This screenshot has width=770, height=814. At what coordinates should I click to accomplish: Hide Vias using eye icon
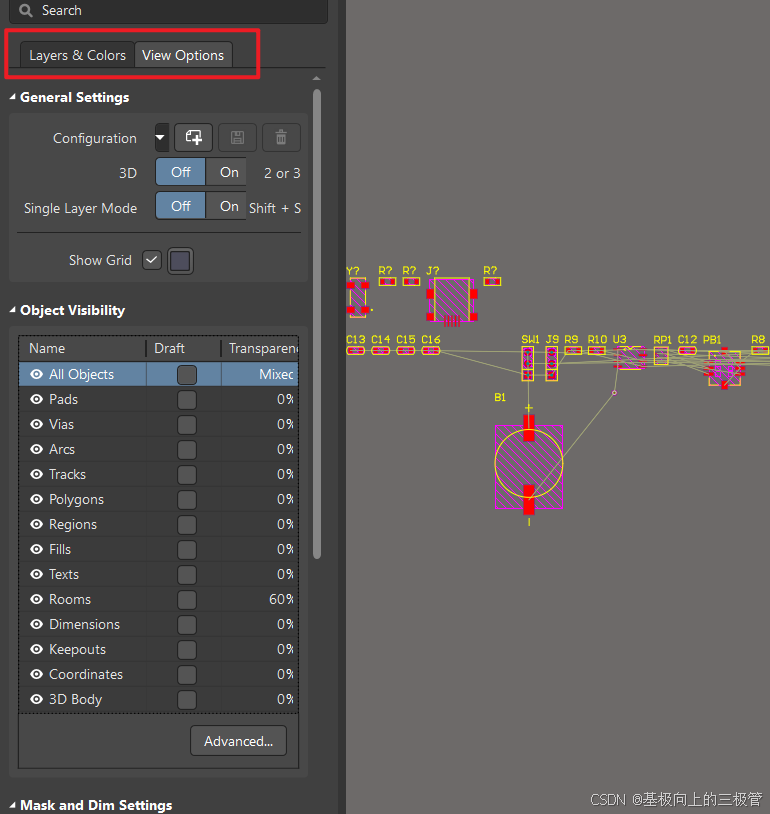point(36,424)
